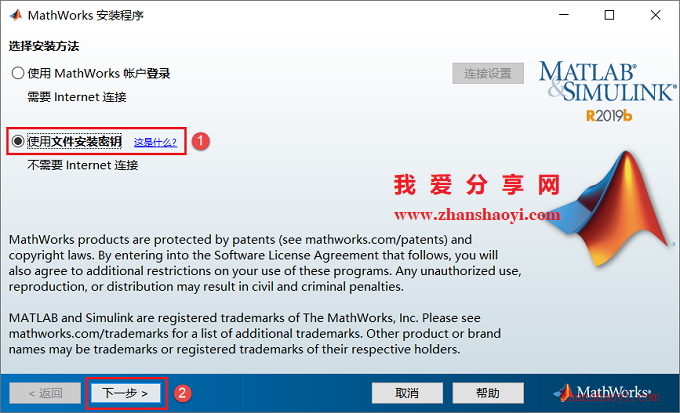Viewport: 680px width, 413px height.
Task: Click the < 返回 button
Action: pos(46,393)
